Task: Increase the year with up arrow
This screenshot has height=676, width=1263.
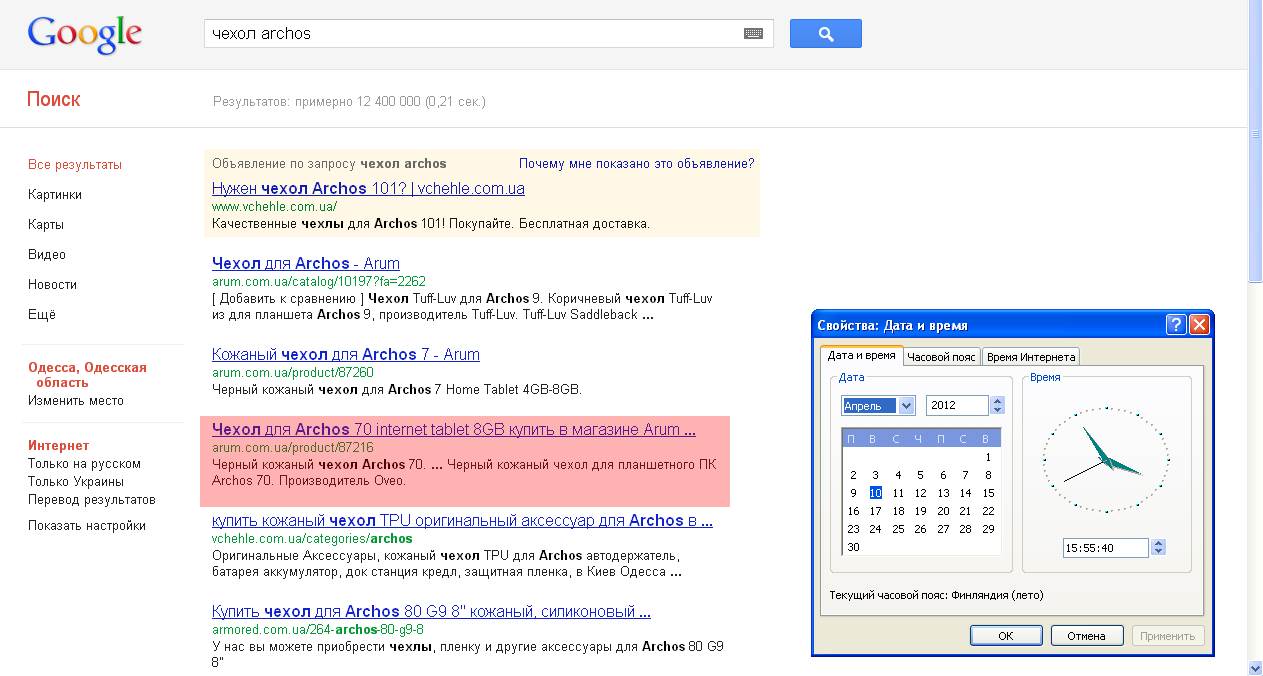Action: point(997,401)
